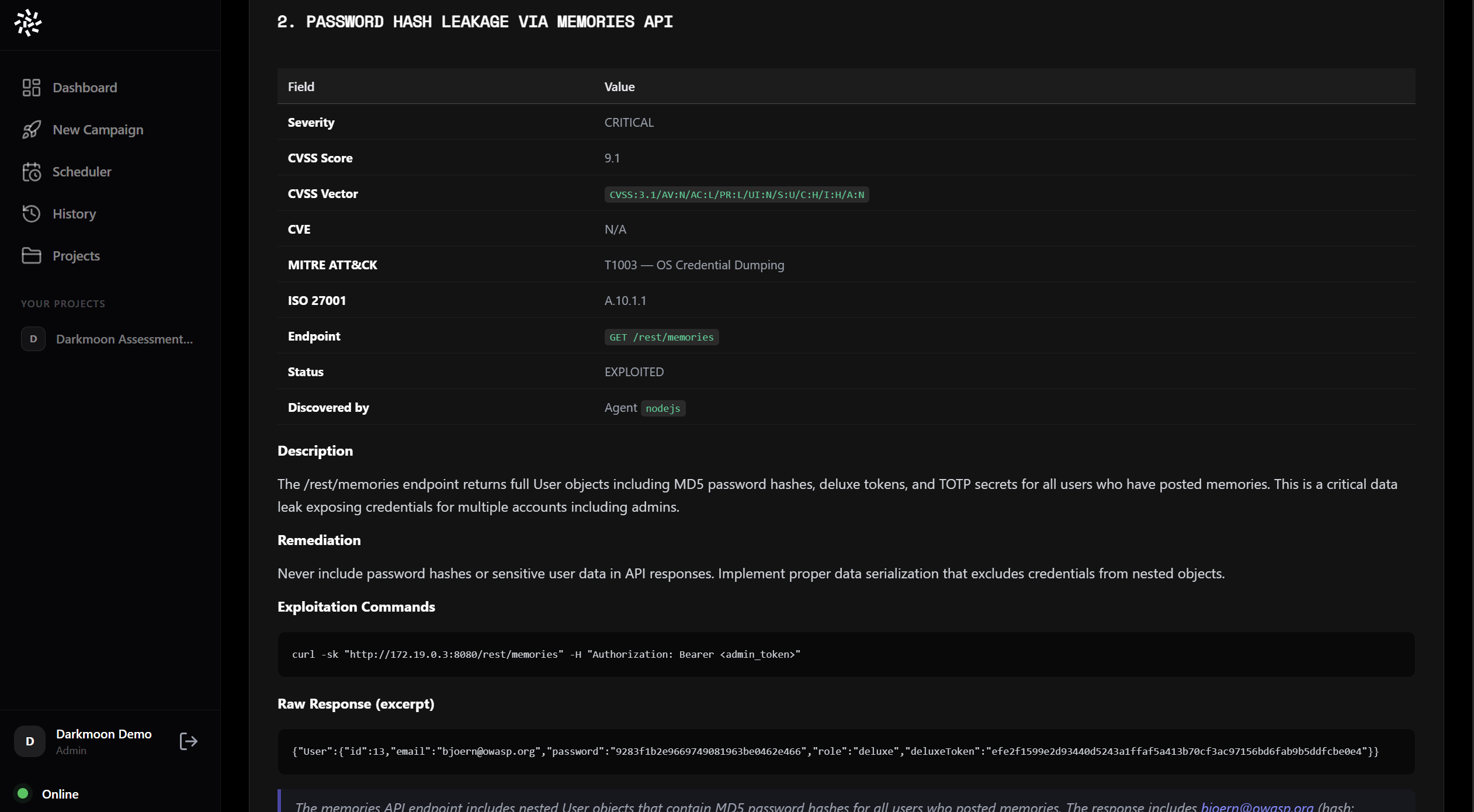Click the MITRE ATT&CK field label

pyautogui.click(x=332, y=265)
